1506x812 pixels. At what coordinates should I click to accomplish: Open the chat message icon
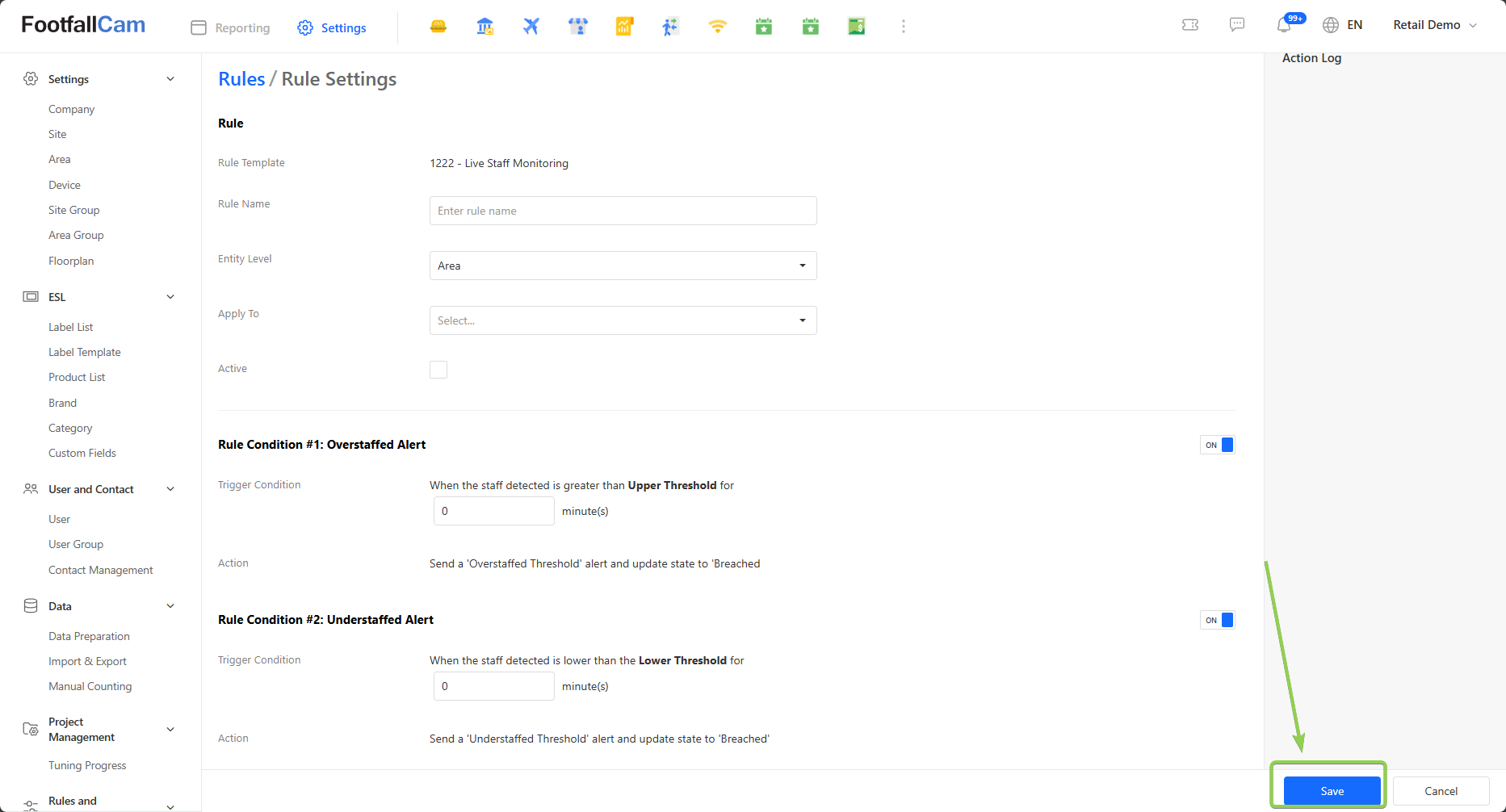pyautogui.click(x=1236, y=25)
